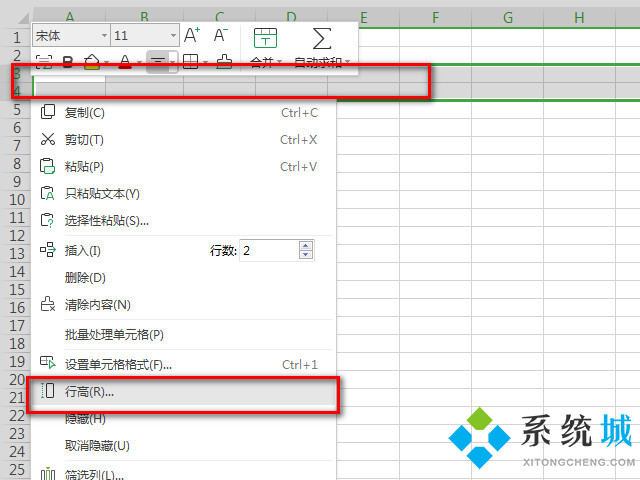The height and width of the screenshot is (480, 640).
Task: Select row 15 header
Action: point(17,289)
